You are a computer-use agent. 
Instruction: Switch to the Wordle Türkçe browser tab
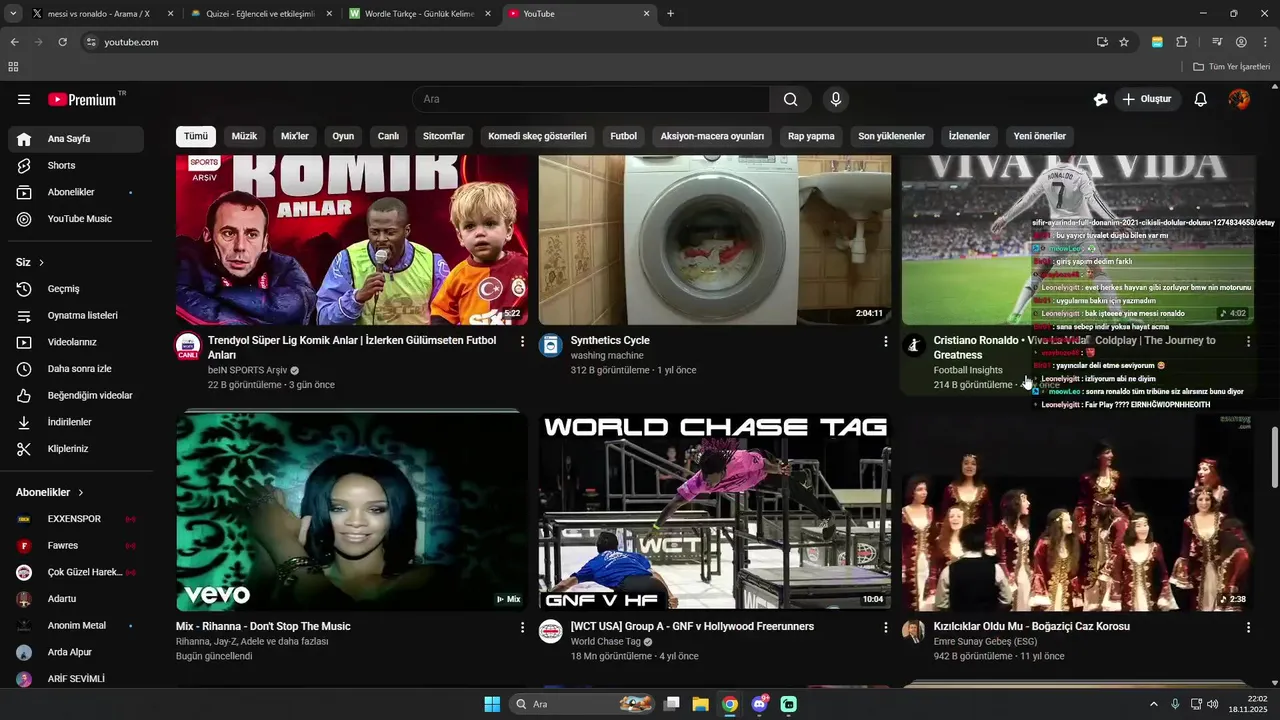pyautogui.click(x=420, y=14)
